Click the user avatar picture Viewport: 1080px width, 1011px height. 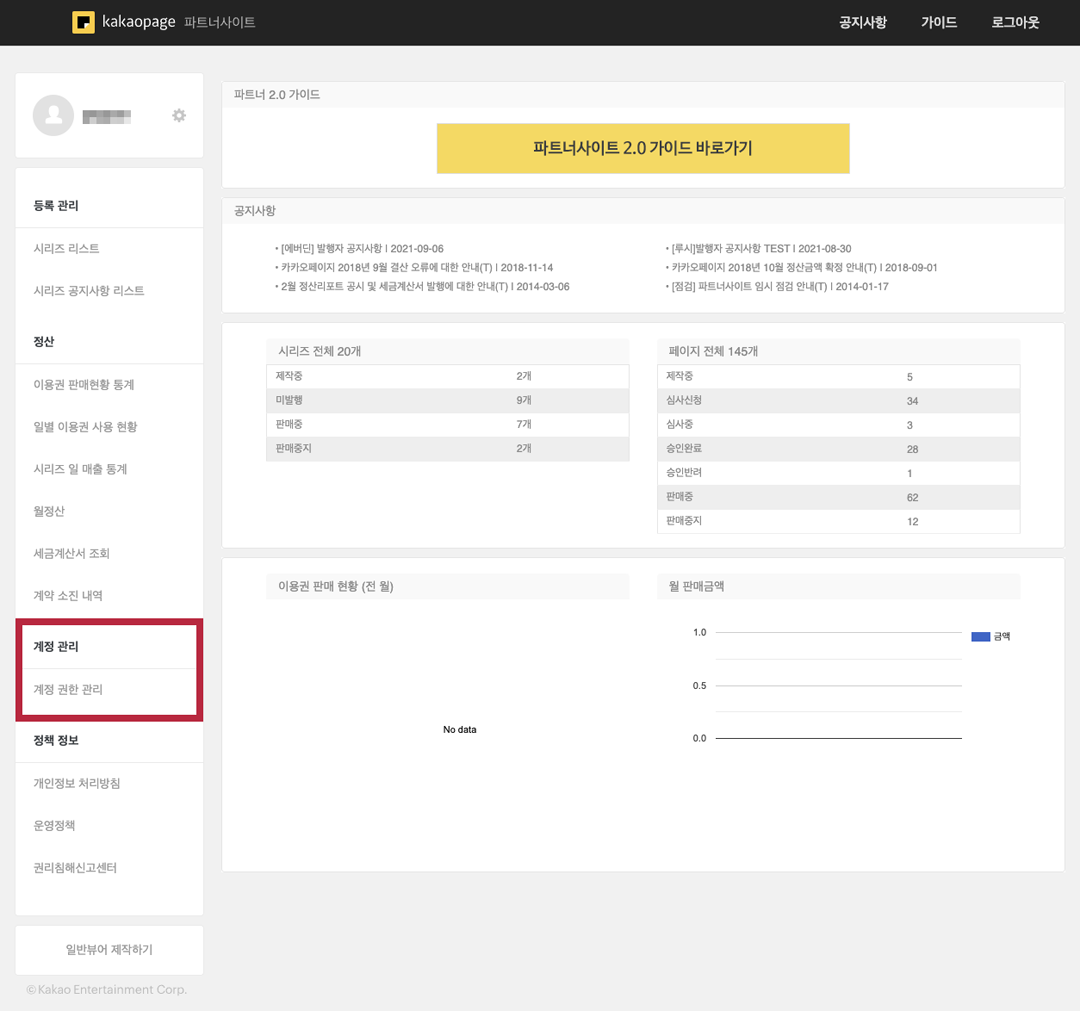53,115
